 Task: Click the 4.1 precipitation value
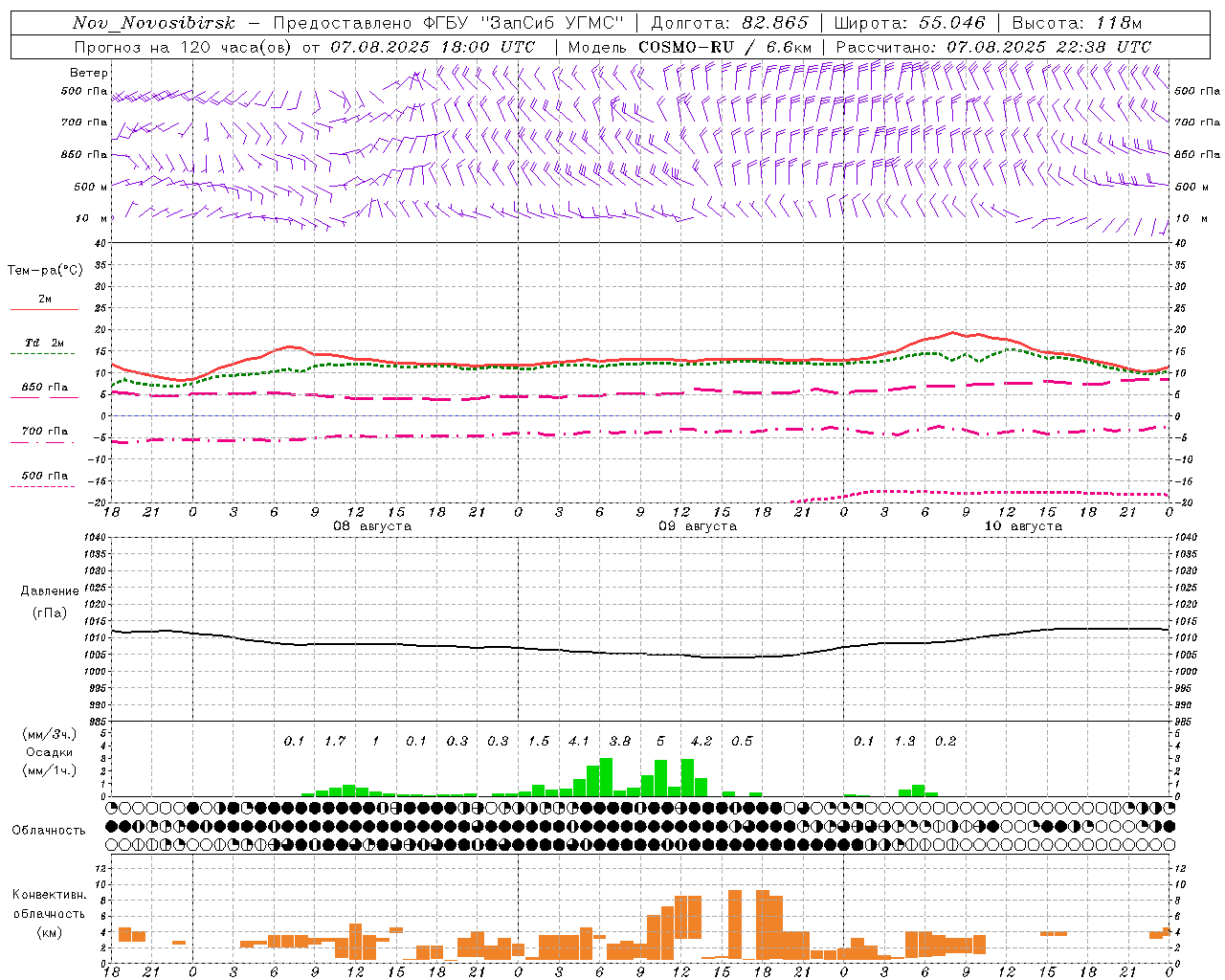(579, 741)
